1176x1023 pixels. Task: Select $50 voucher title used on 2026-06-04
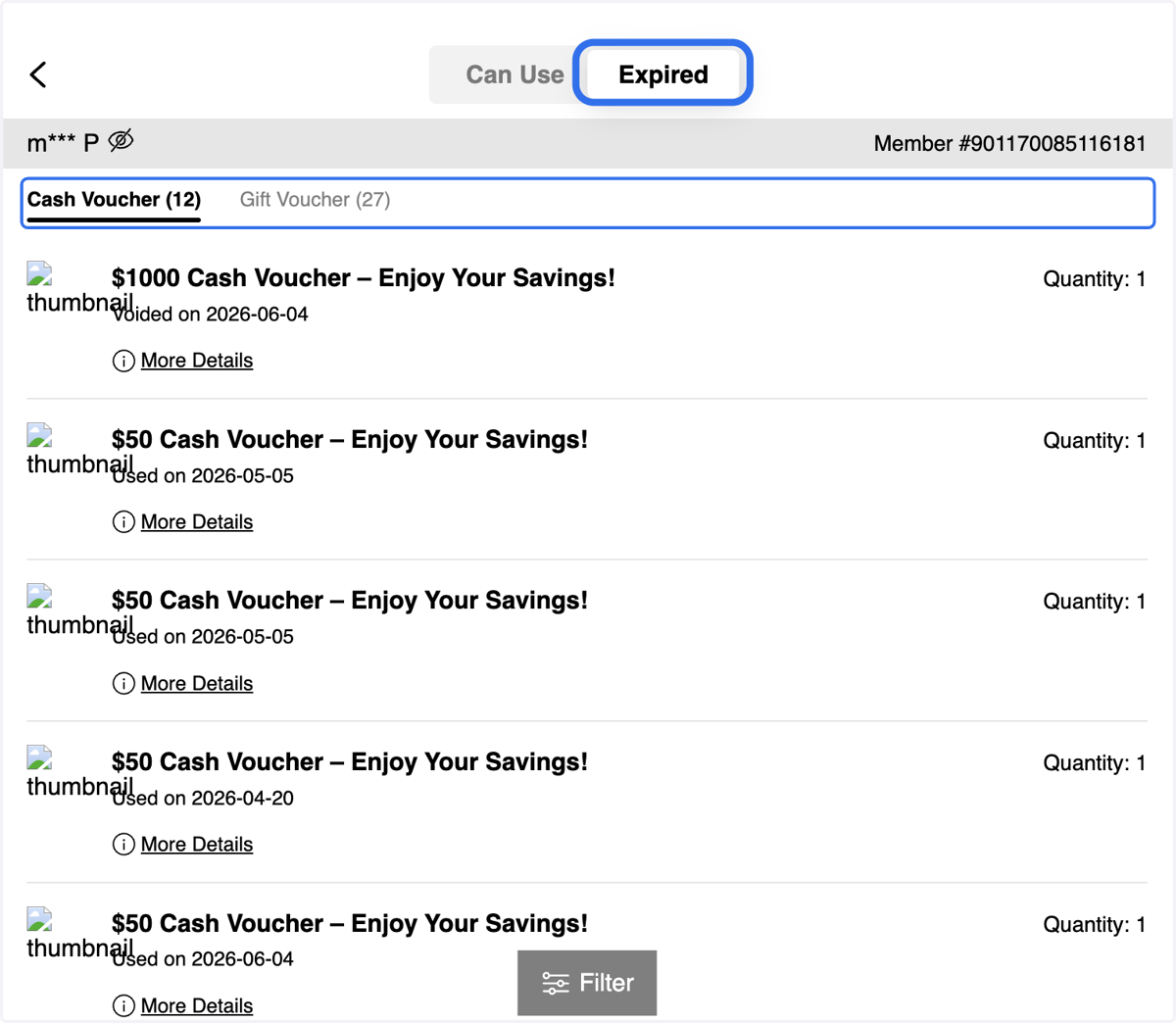pos(350,924)
